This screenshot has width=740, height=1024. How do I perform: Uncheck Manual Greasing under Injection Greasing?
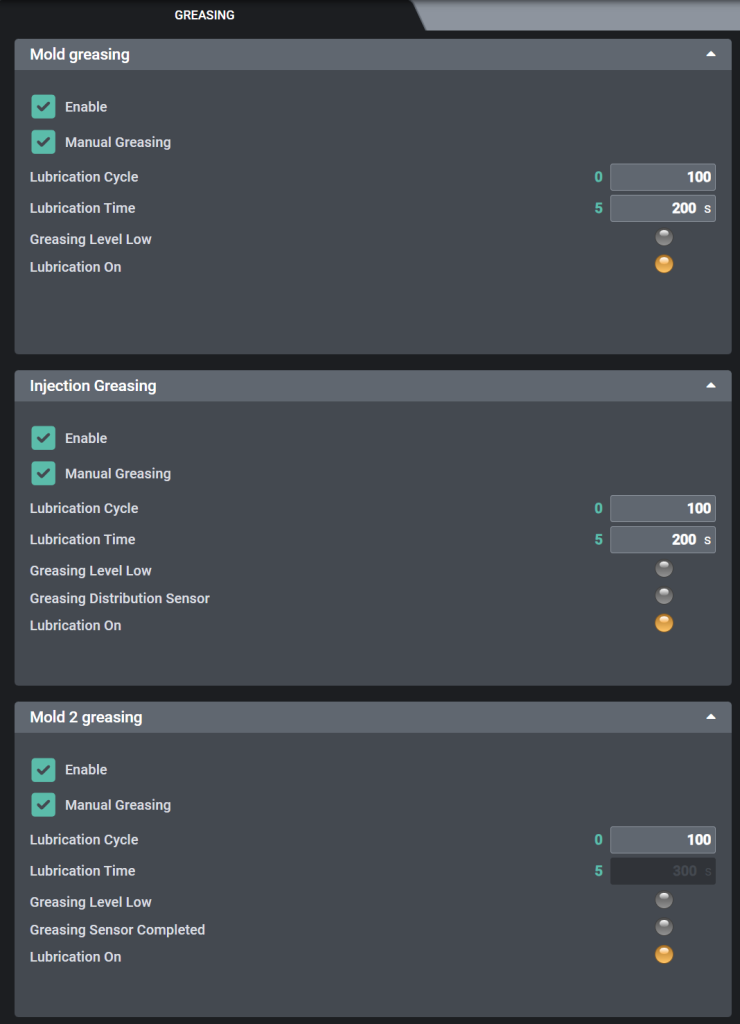click(x=43, y=473)
